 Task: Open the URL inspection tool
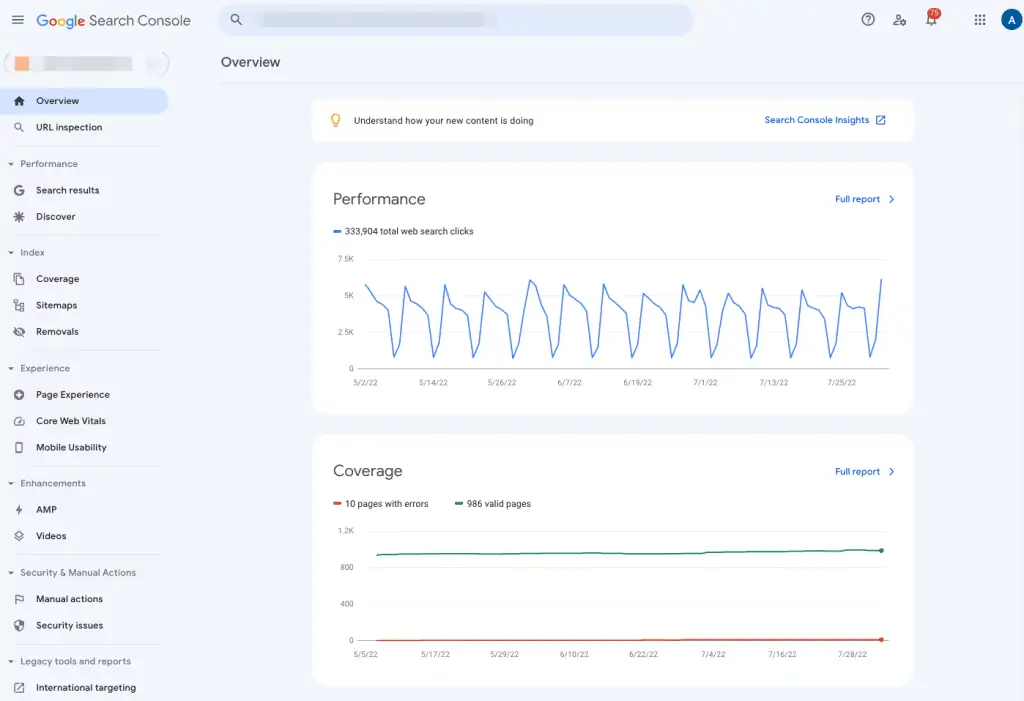[70, 127]
